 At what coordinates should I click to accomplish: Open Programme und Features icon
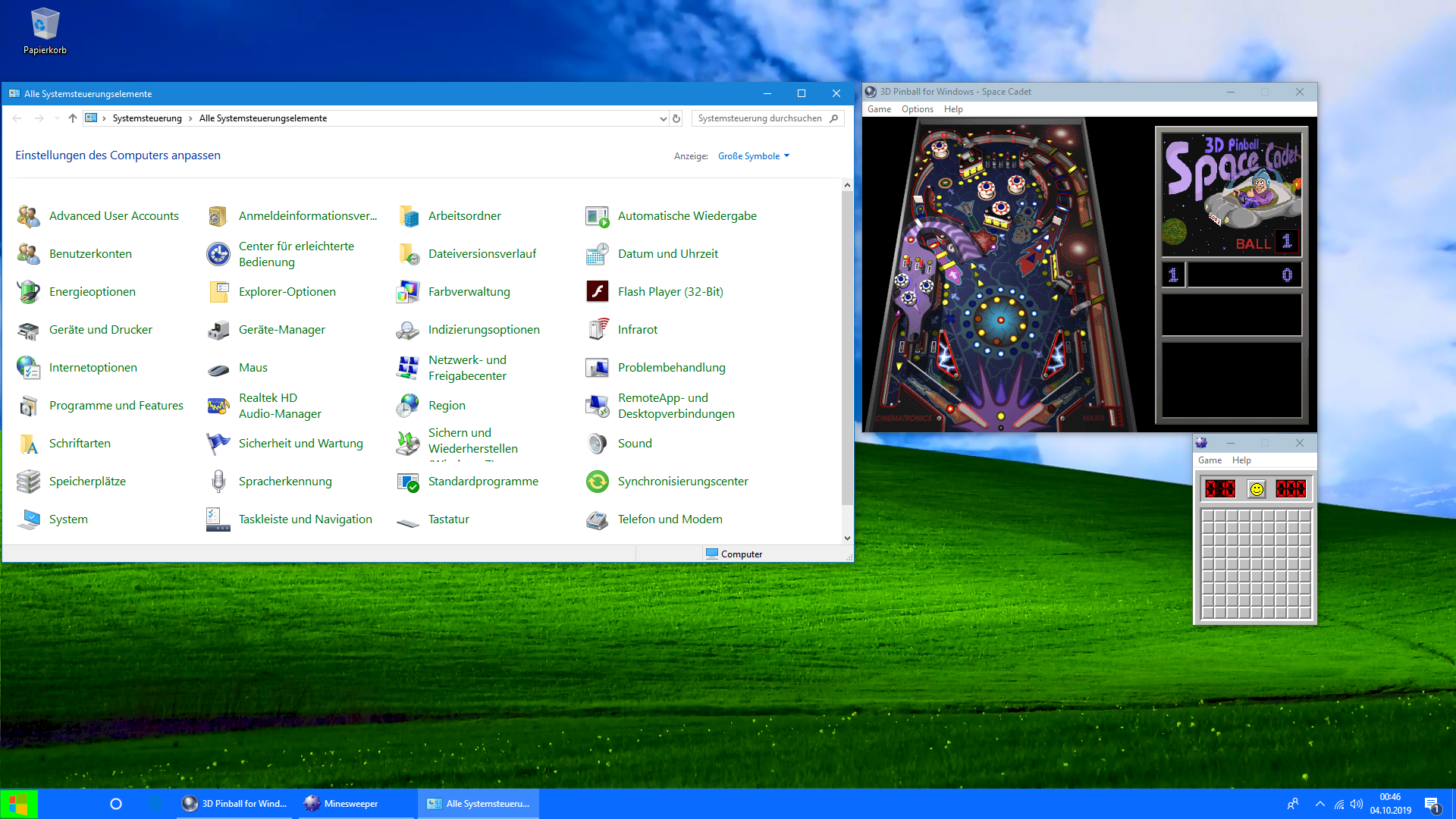(x=29, y=406)
